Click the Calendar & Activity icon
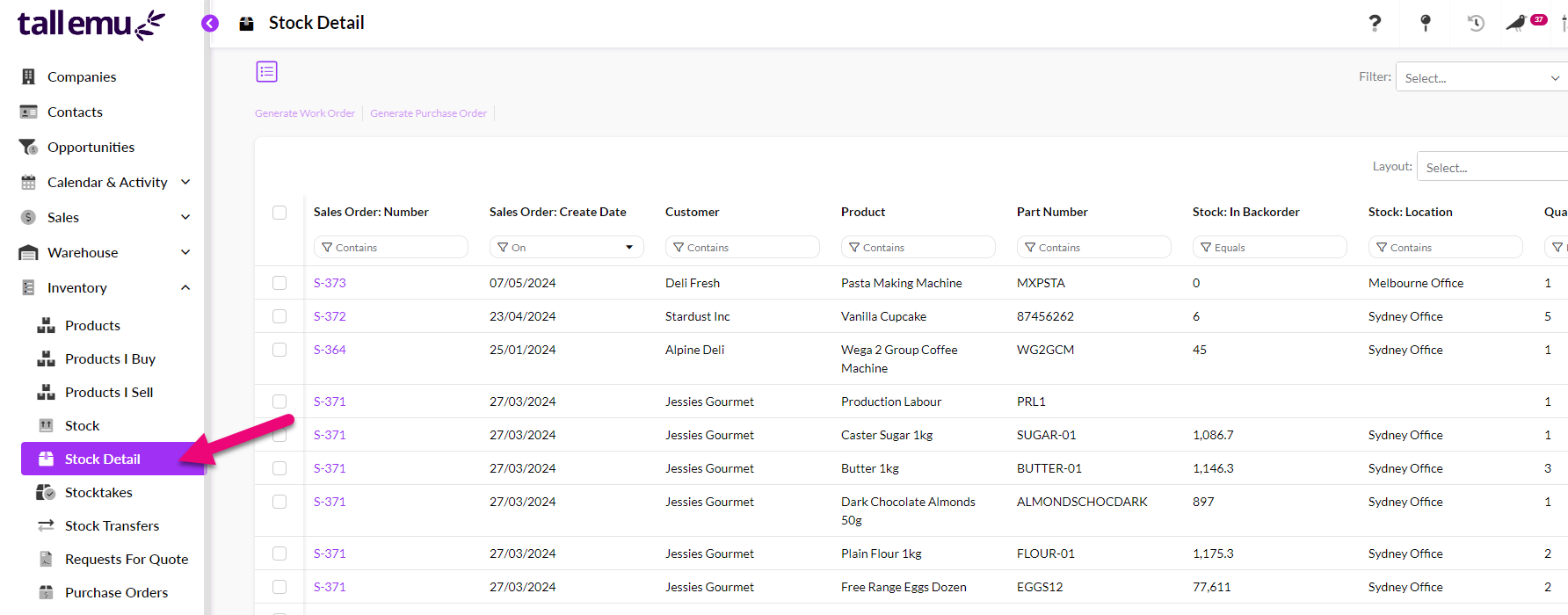Viewport: 1568px width, 615px height. click(x=28, y=182)
